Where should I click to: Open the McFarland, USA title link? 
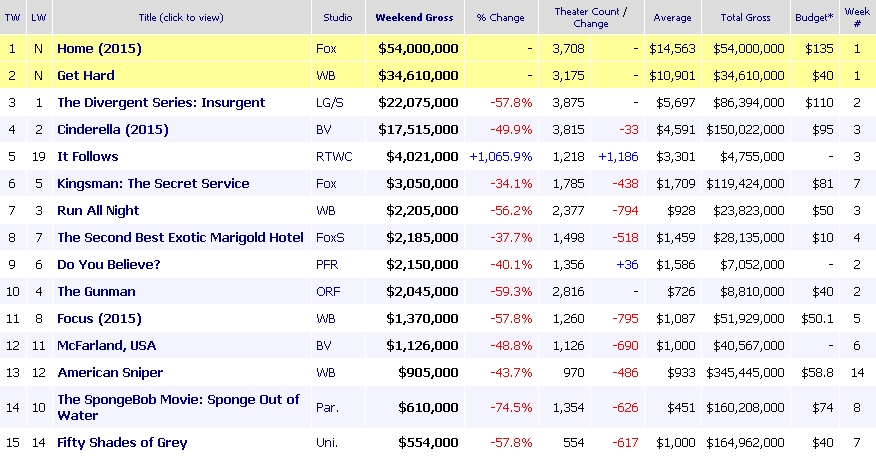(106, 345)
